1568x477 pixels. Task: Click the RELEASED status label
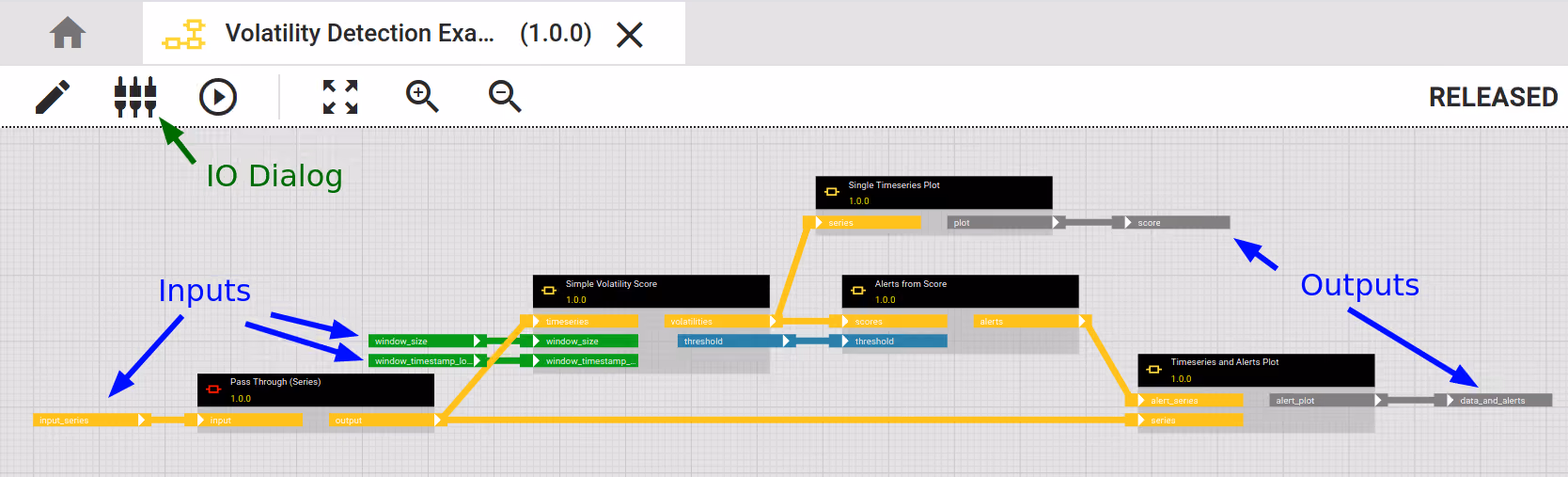[x=1493, y=97]
